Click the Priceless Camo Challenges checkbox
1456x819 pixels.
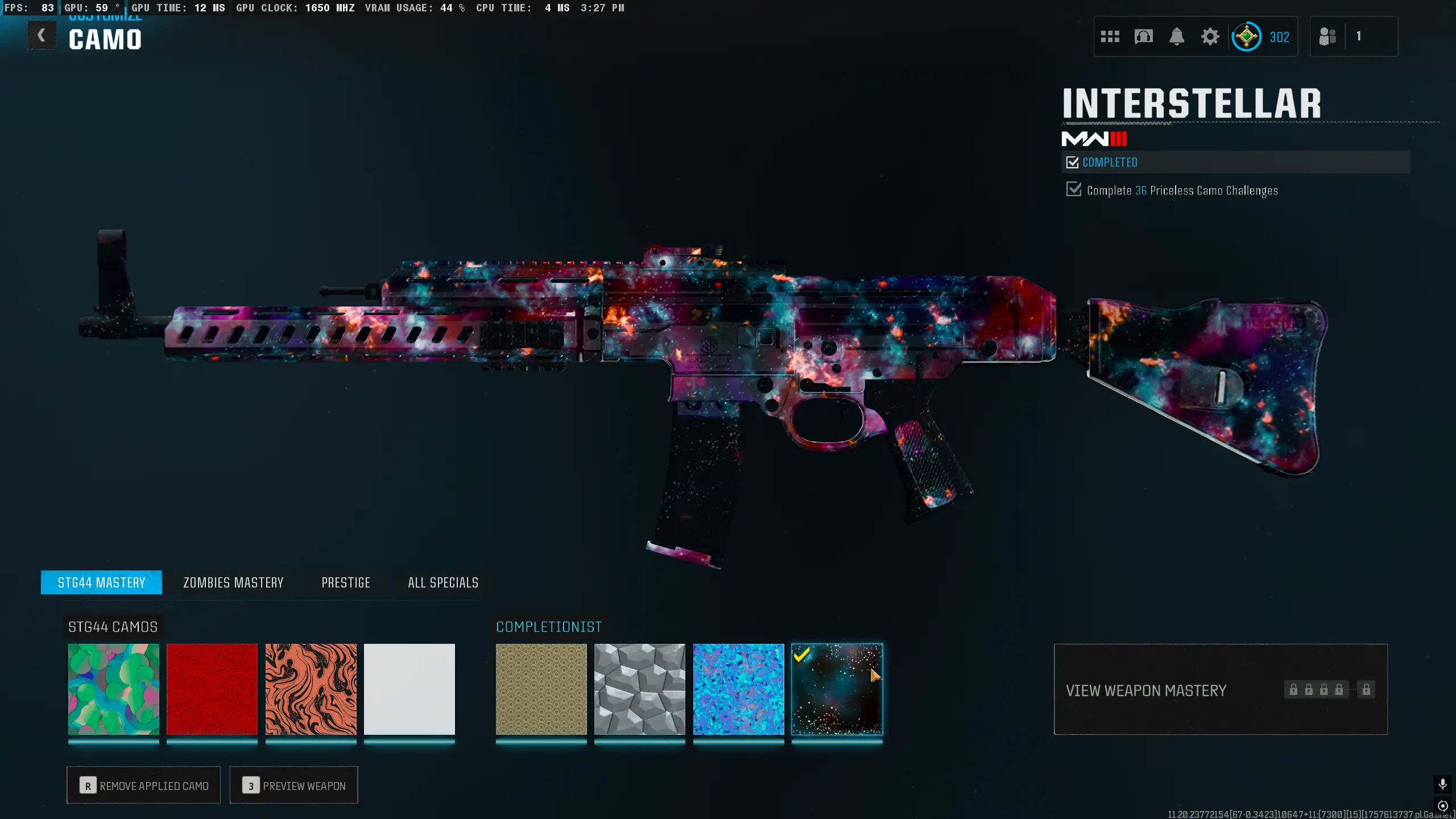tap(1073, 189)
